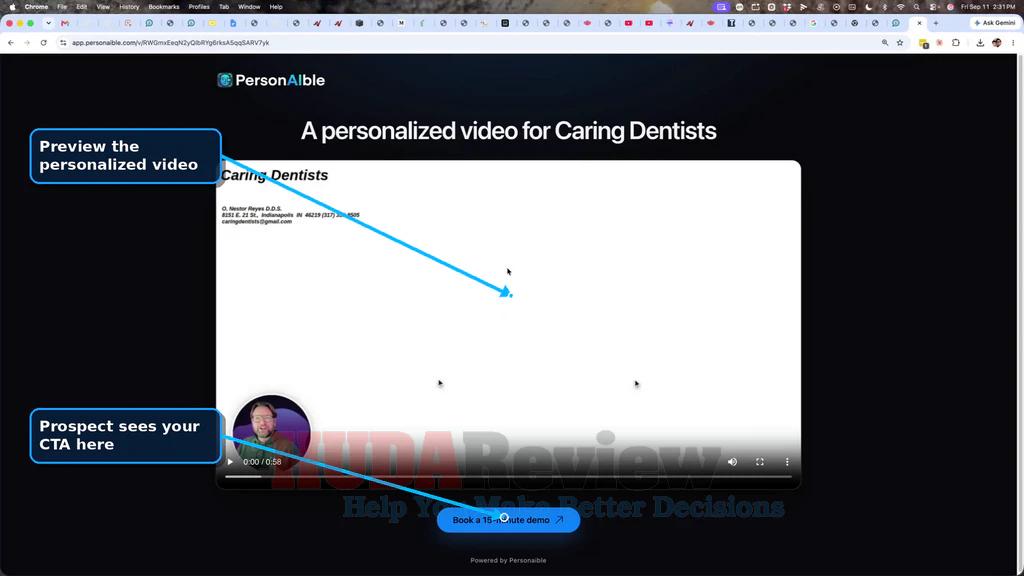Bookmark this page with star
Viewport: 1024px width, 576px height.
click(x=900, y=42)
